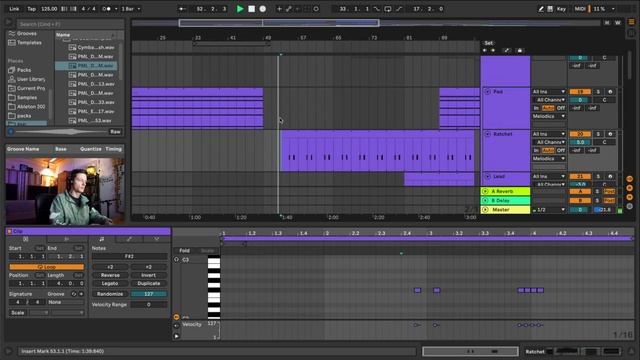
Task: Open the 1 Bar quantization menu
Action: point(131,9)
